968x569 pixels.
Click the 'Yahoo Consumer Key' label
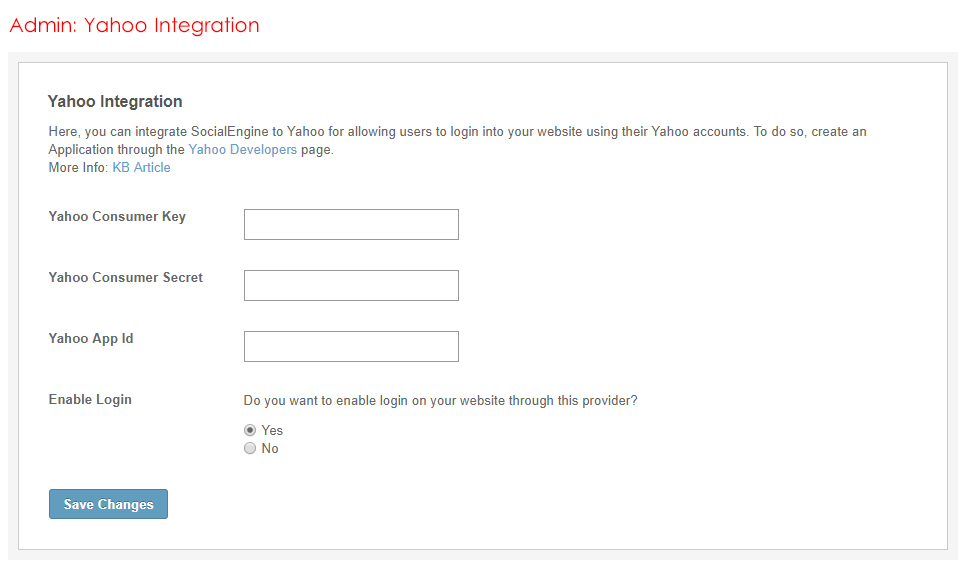(117, 217)
